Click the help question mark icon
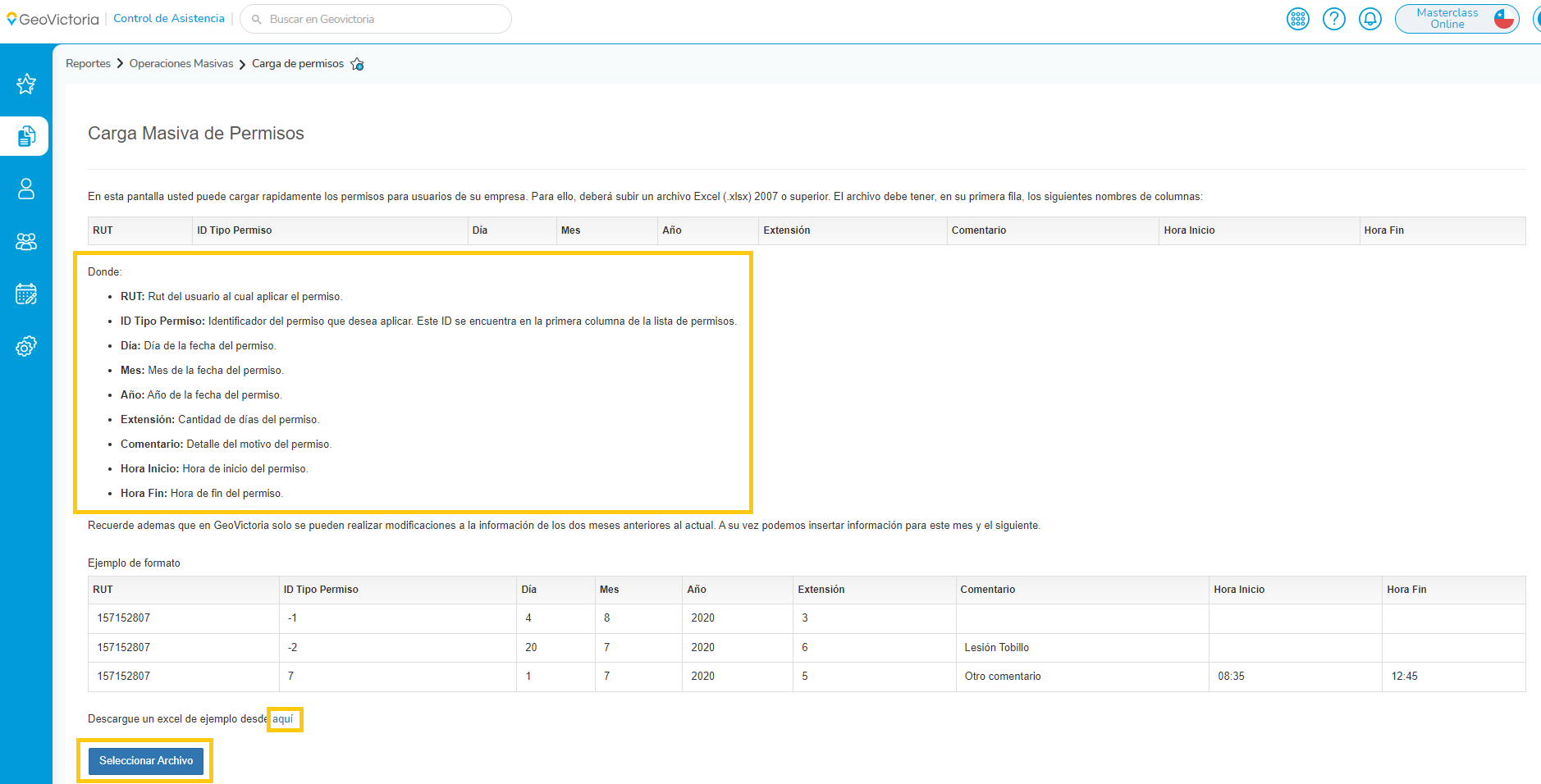This screenshot has height=784, width=1541. click(x=1334, y=19)
